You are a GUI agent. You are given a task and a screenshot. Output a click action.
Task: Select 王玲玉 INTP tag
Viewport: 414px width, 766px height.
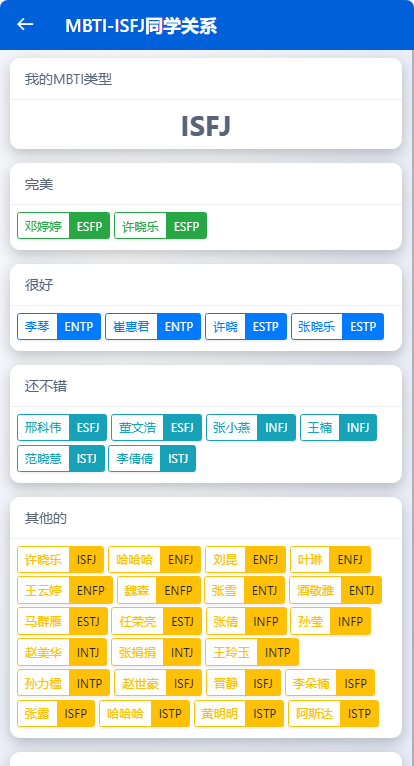coord(252,652)
